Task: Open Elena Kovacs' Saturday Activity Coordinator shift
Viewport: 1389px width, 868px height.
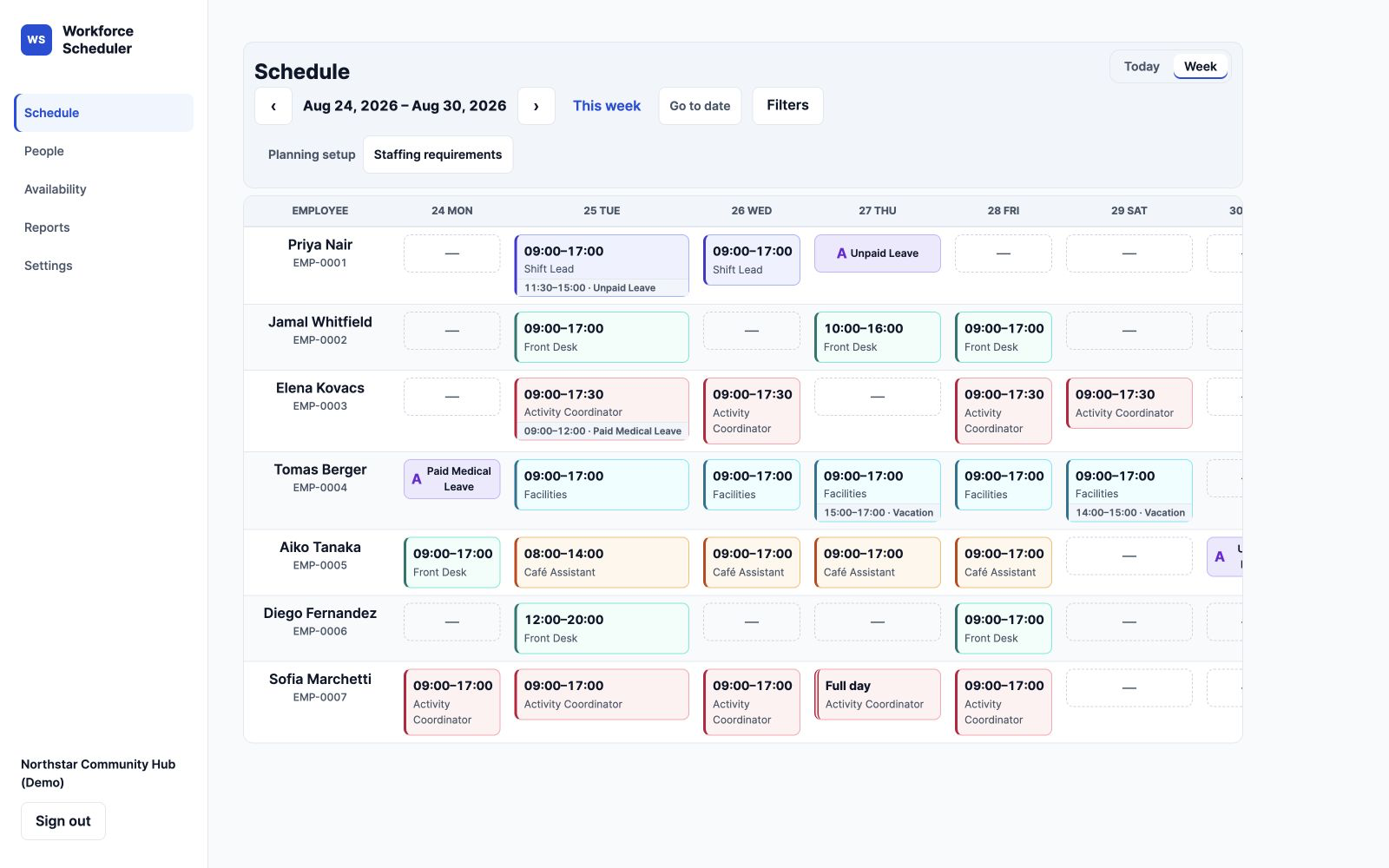Action: [x=1129, y=404]
